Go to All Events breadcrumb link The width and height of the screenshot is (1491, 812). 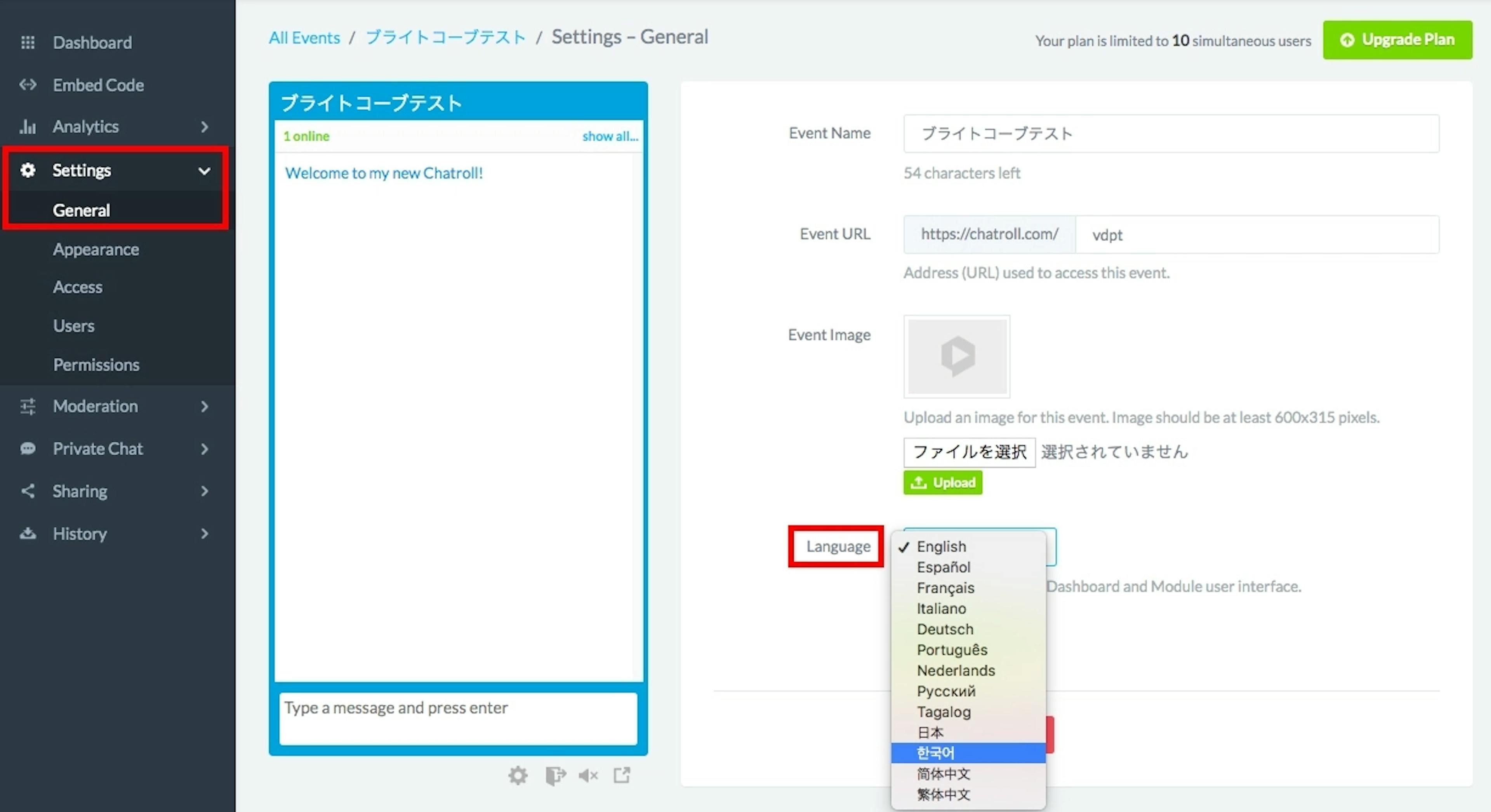(x=304, y=38)
